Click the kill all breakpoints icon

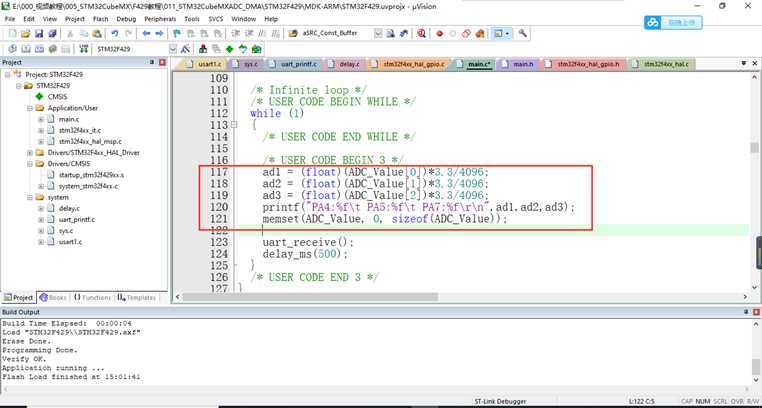pyautogui.click(x=480, y=34)
